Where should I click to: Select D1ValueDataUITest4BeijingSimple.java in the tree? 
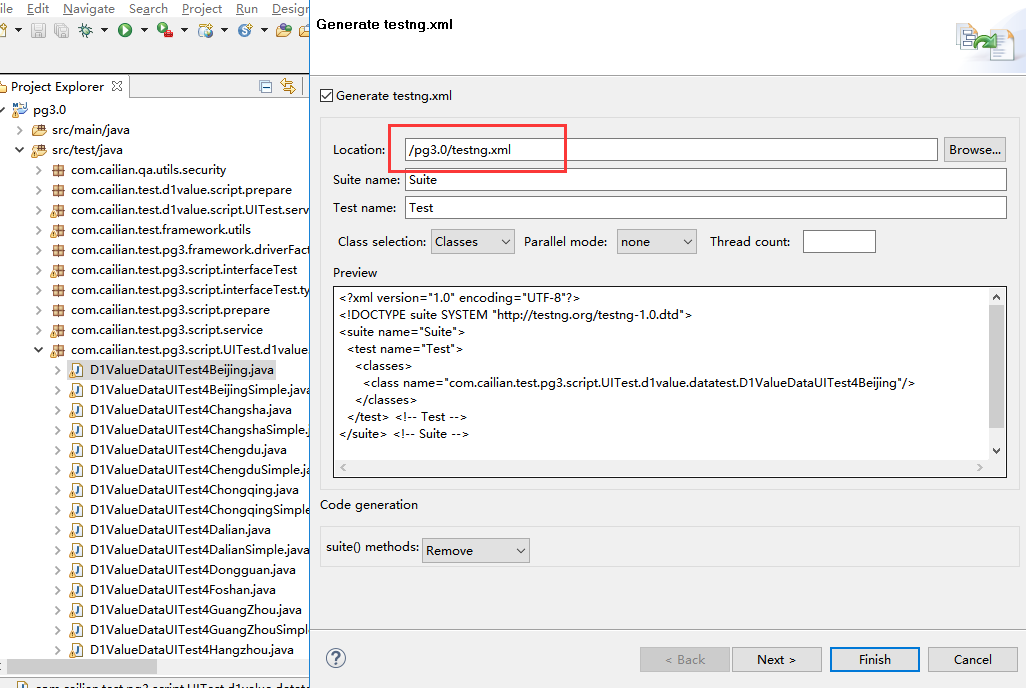tap(200, 390)
